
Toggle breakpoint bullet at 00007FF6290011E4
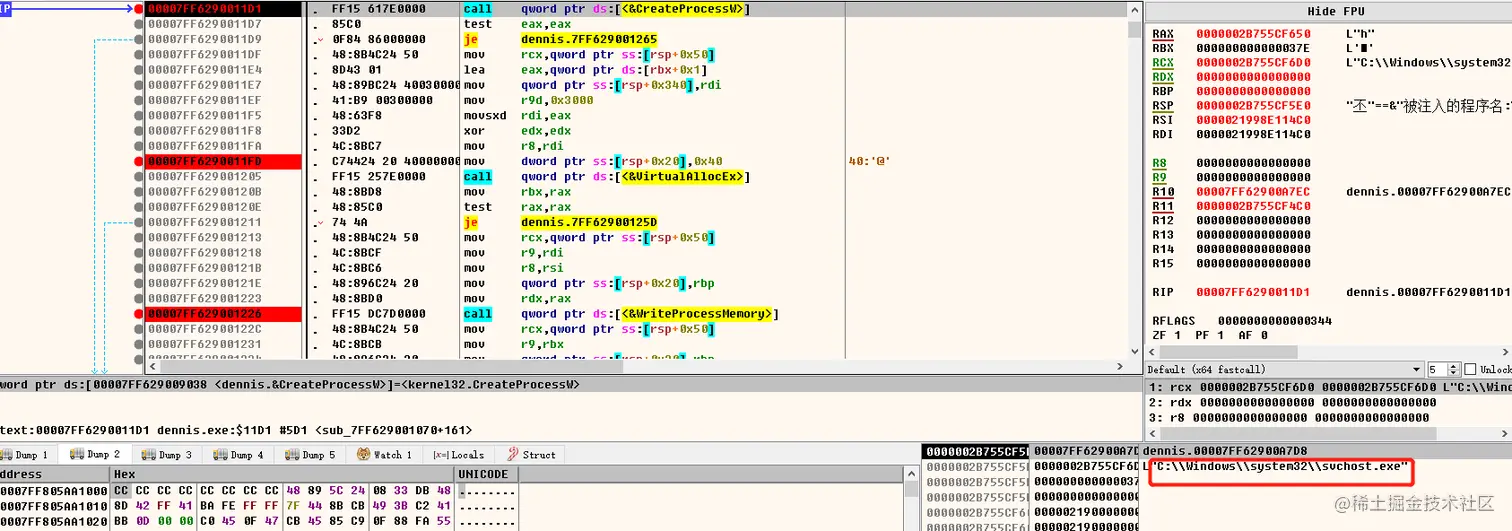[138, 70]
